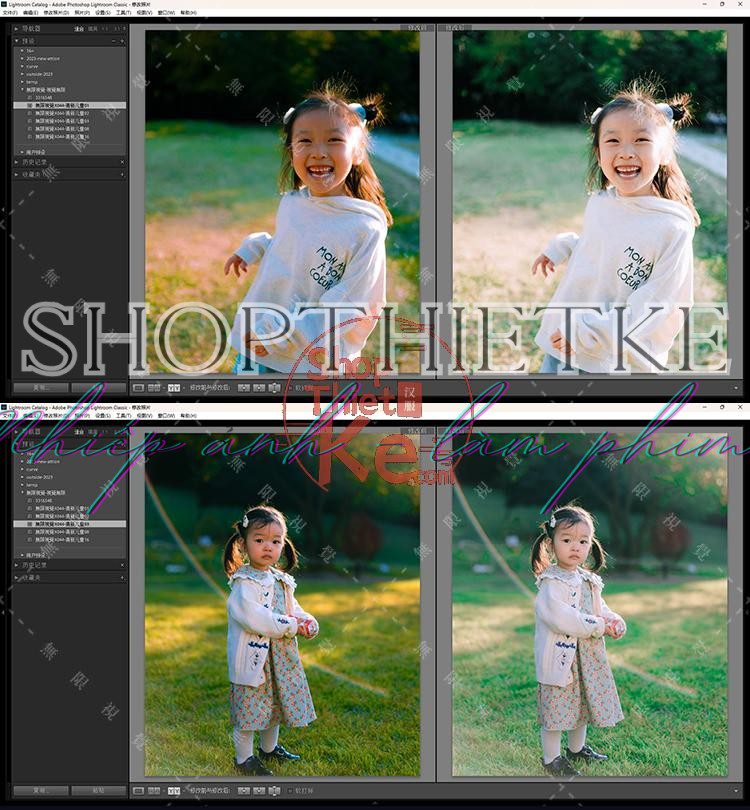This screenshot has width=750, height=810.
Task: Open 修改照片(D) menu in top Lightroom window
Action: (56, 12)
